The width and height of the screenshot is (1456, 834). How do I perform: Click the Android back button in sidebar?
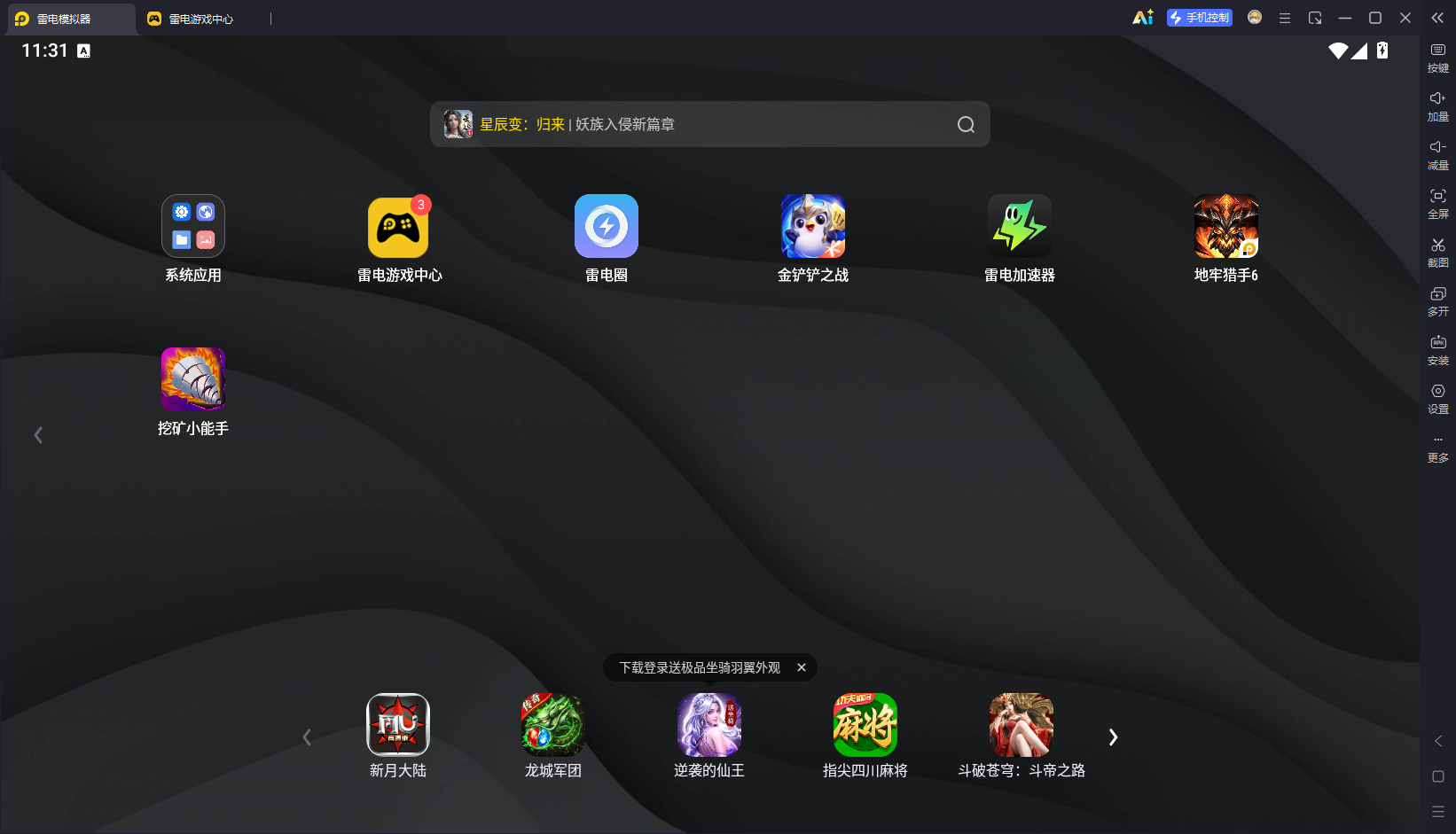[1438, 741]
